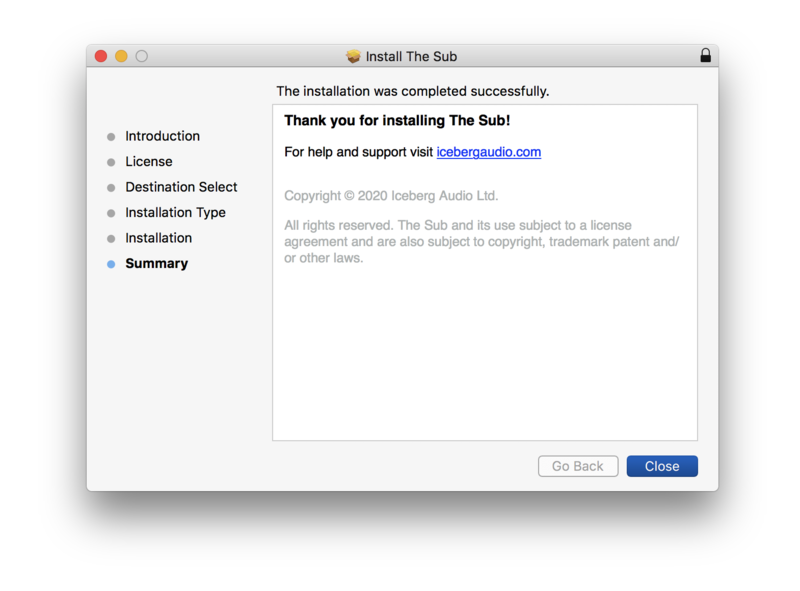Click the gray bullet beside Introduction
Viewport: 800px width, 591px height.
click(x=111, y=137)
